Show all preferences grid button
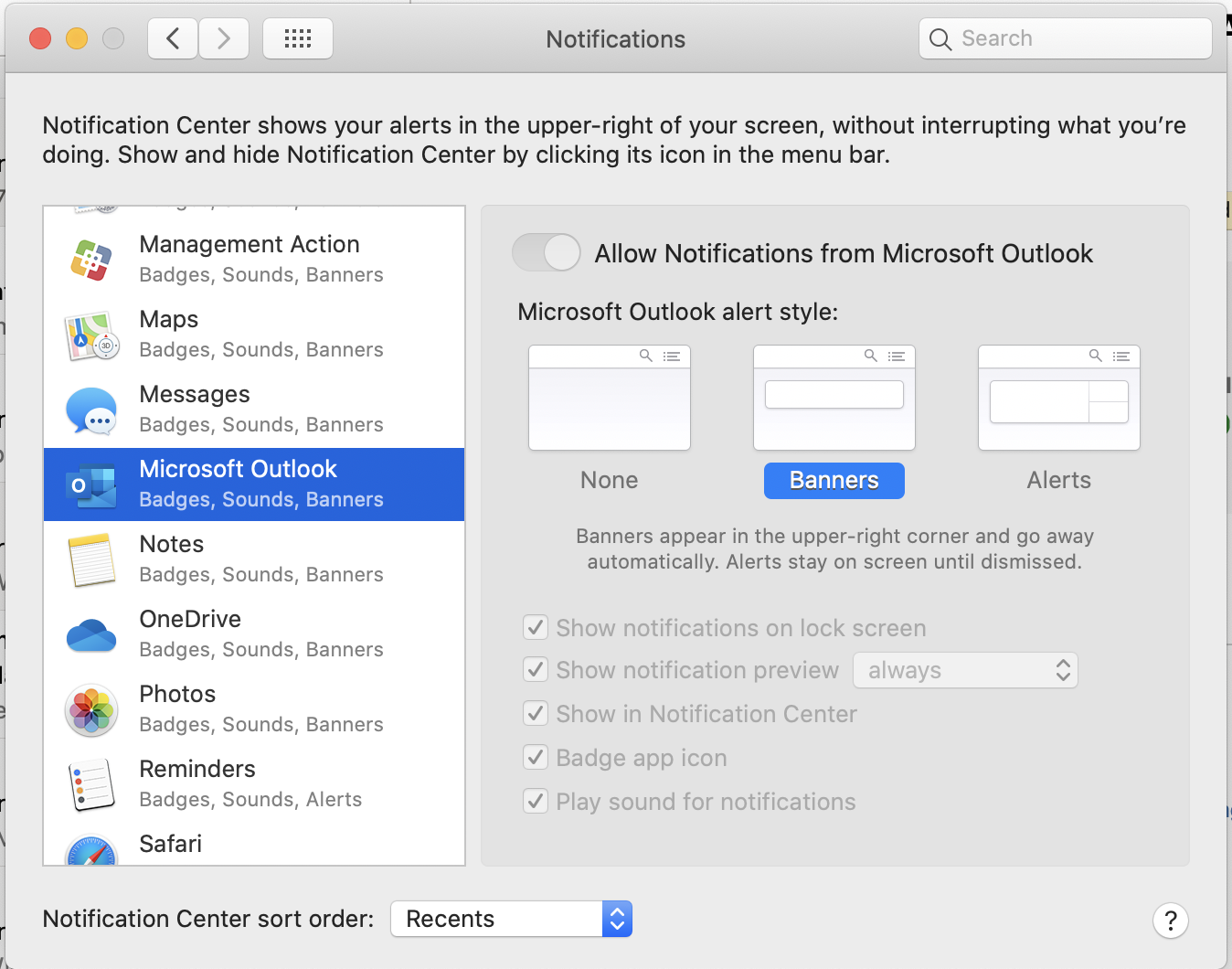 coord(298,38)
